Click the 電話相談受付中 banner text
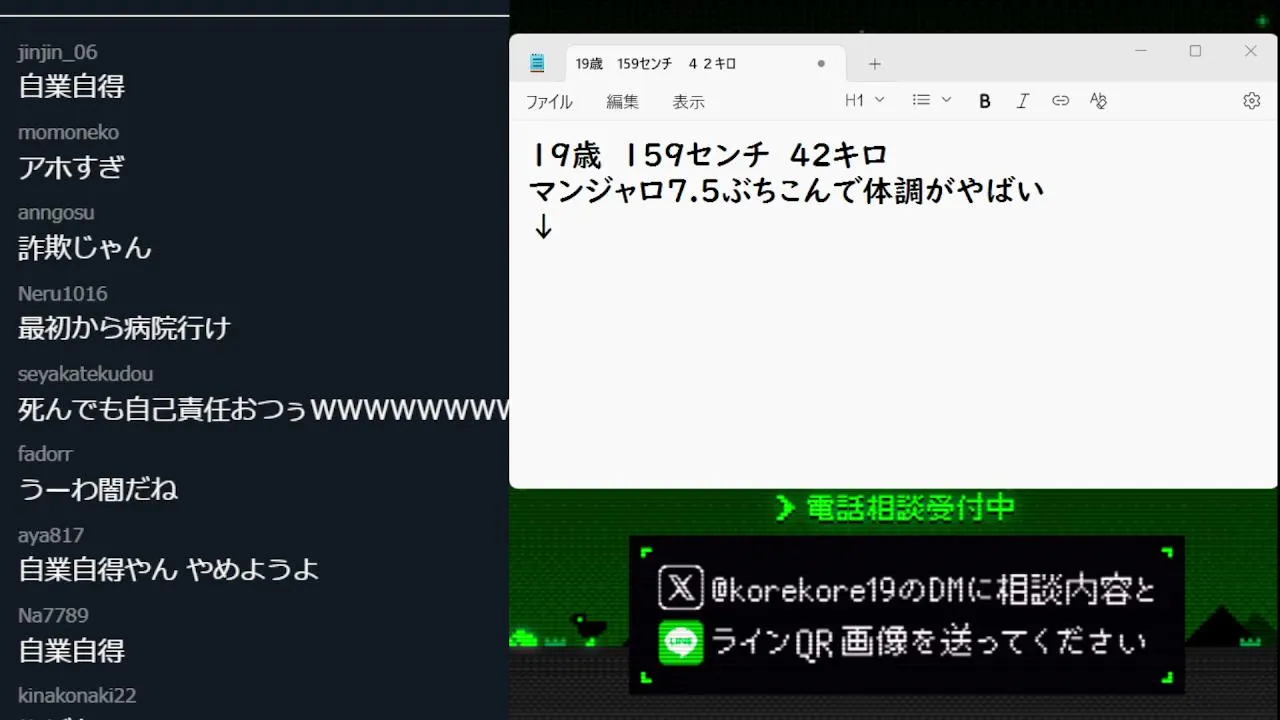1280x720 pixels. click(910, 508)
